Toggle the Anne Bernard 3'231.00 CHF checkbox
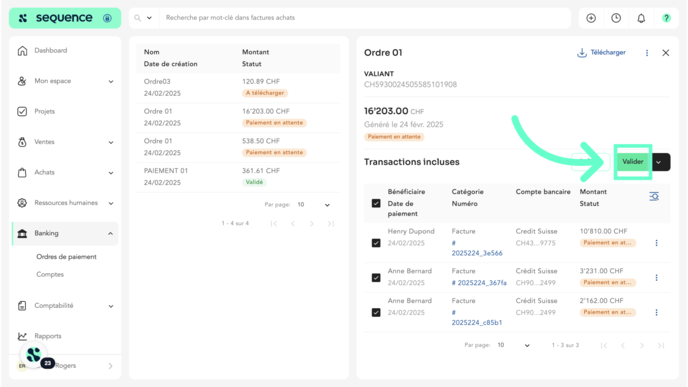 click(376, 278)
